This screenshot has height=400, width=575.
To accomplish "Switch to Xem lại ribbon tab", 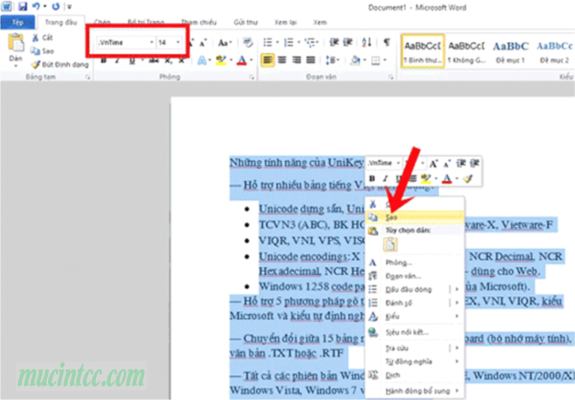I will click(x=285, y=22).
